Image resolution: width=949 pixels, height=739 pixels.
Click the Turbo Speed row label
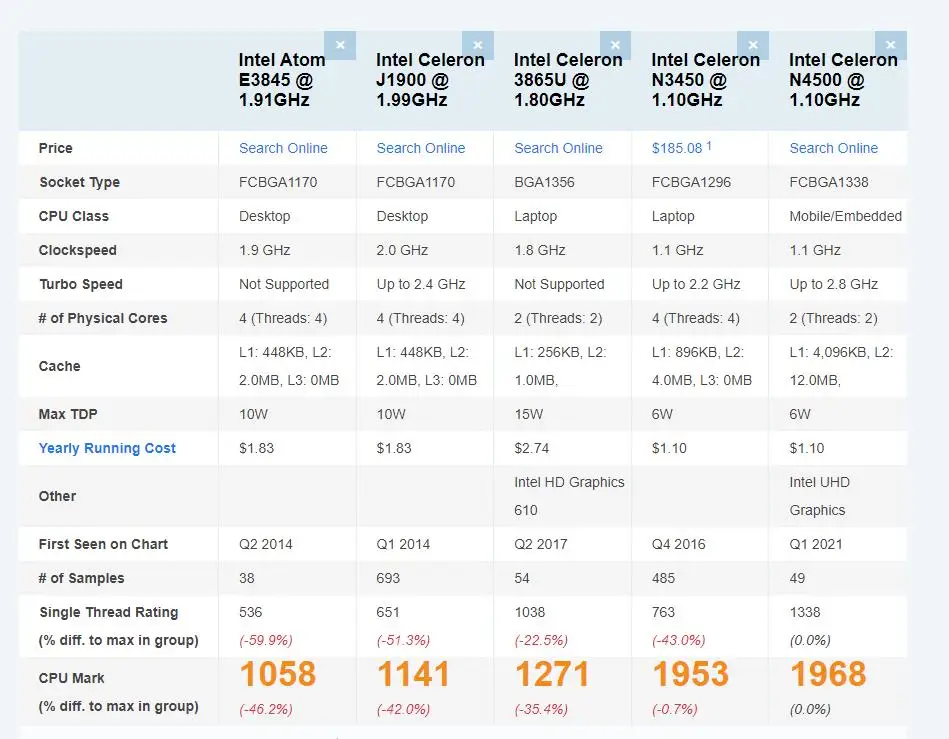(83, 284)
